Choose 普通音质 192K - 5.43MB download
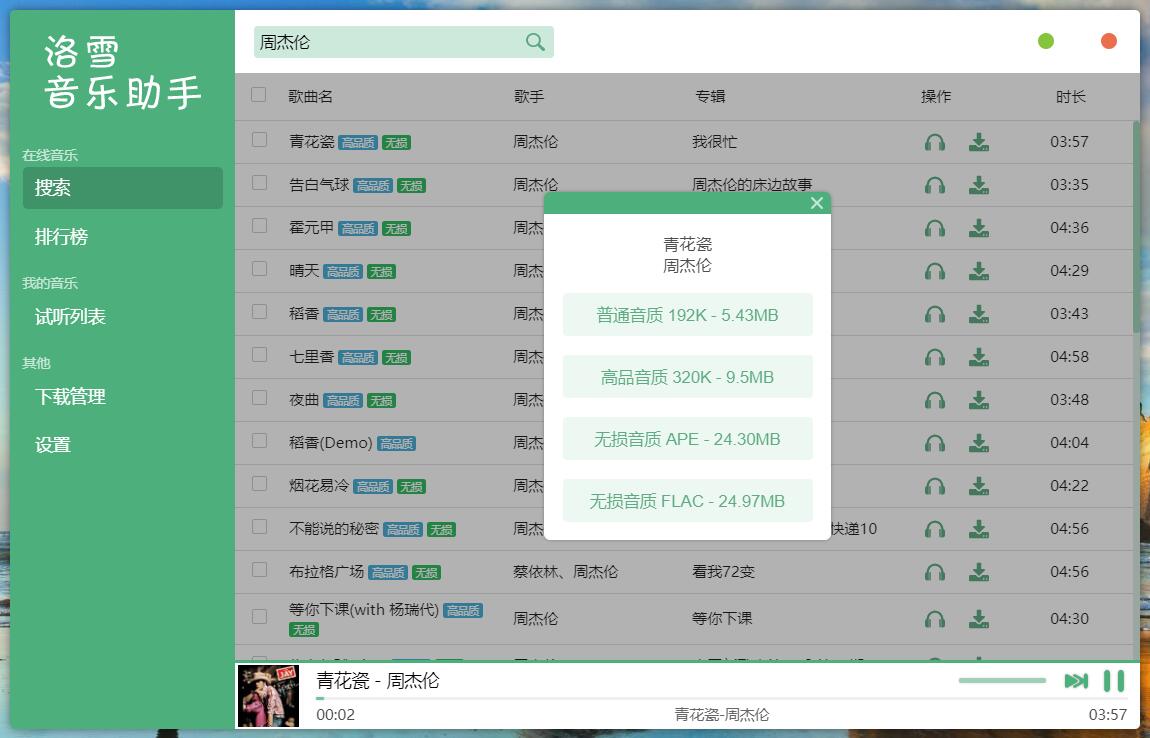 pyautogui.click(x=687, y=315)
